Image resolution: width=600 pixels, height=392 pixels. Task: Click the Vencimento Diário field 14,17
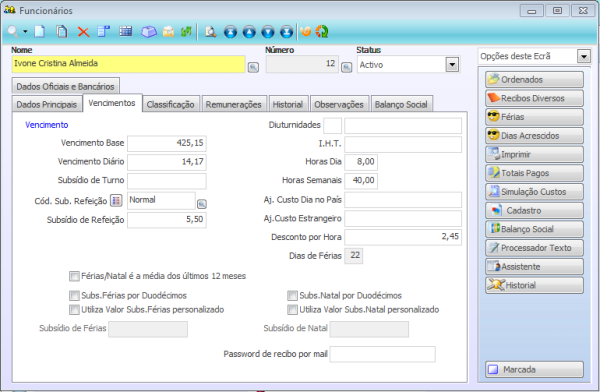[x=167, y=162]
